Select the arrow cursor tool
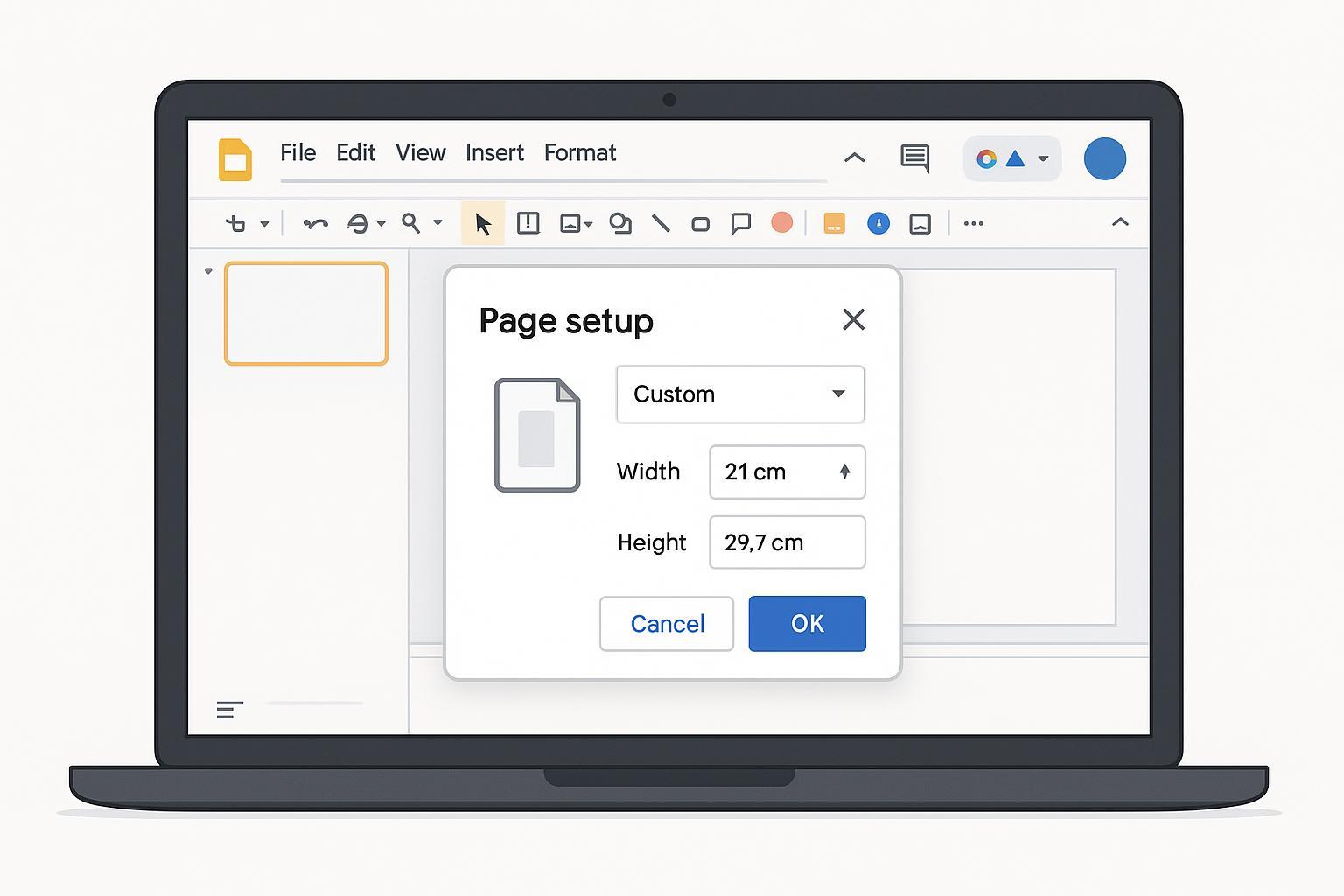 (482, 224)
